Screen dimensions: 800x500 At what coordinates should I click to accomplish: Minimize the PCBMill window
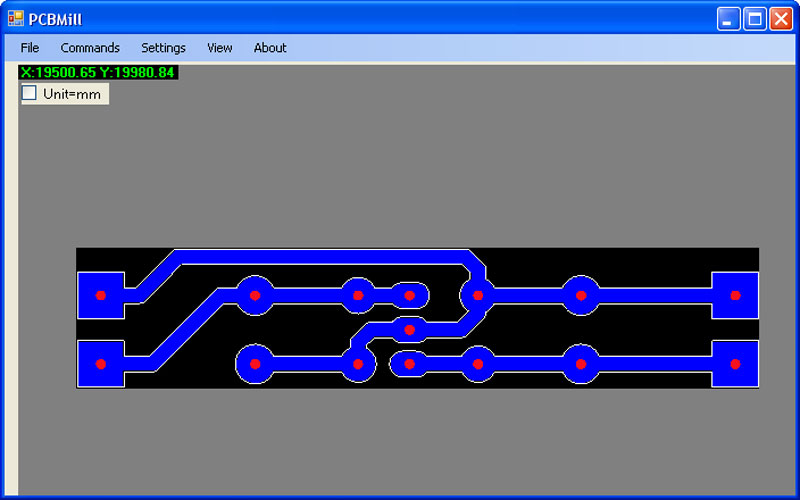click(728, 19)
